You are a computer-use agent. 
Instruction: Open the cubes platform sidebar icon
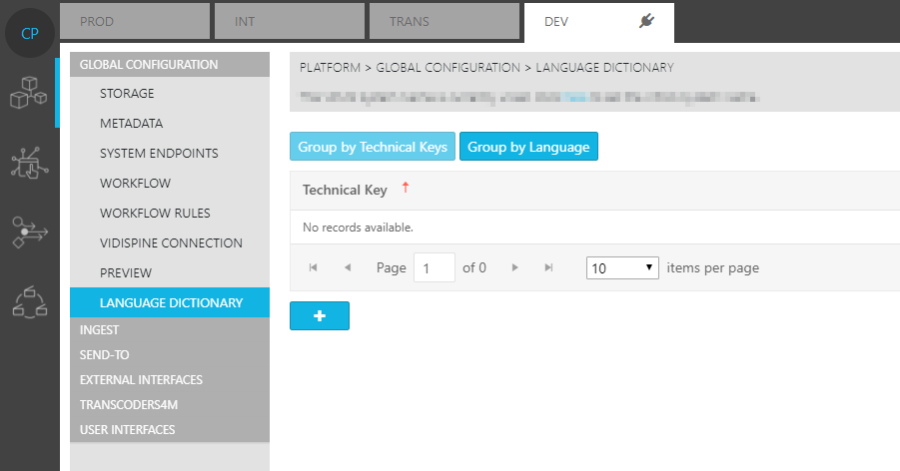pyautogui.click(x=28, y=93)
